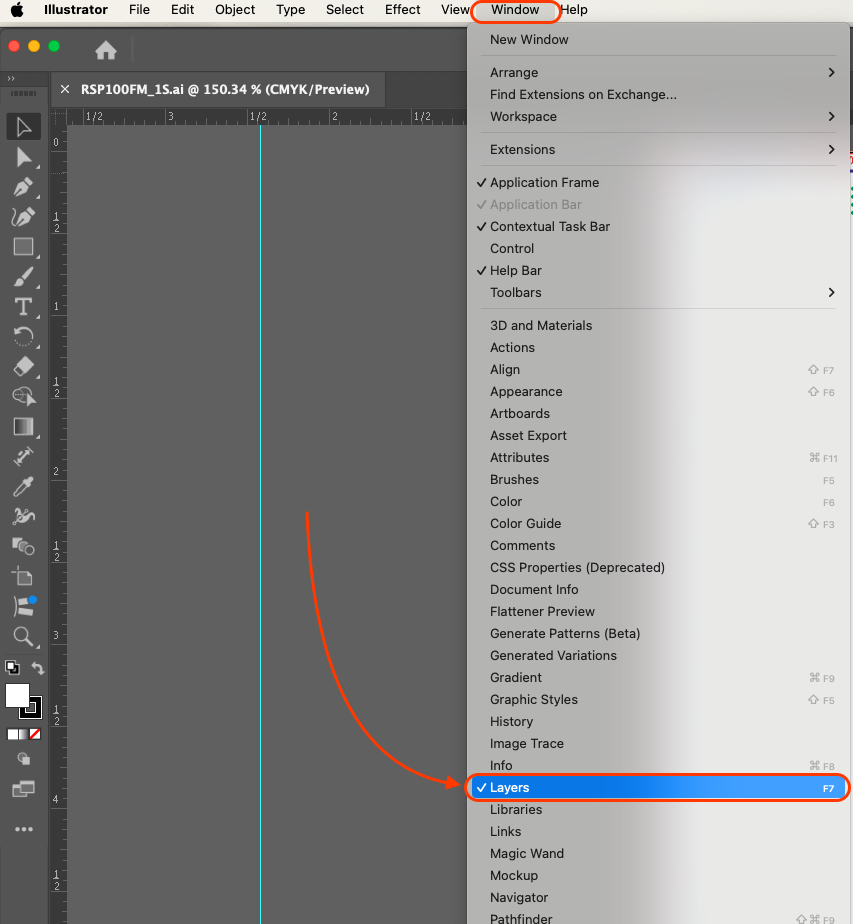Select the Eyedropper tool
The image size is (853, 924).
click(x=24, y=487)
